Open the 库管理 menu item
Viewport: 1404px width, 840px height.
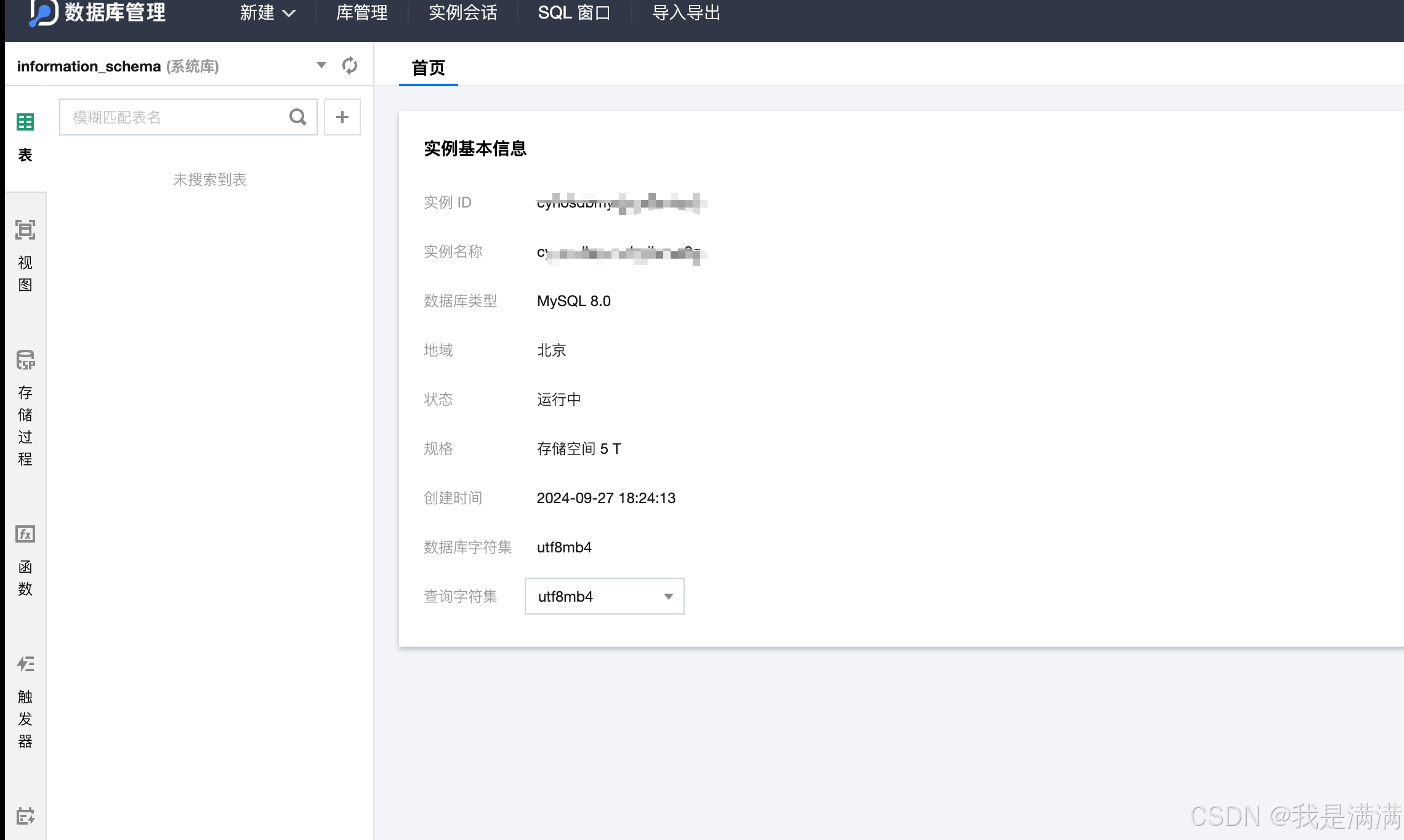pyautogui.click(x=362, y=12)
